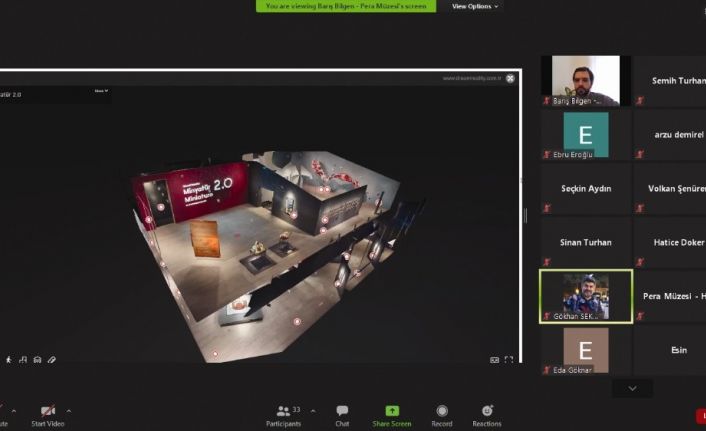Click the screen-viewing notification banner
706x431 pixels.
345,6
